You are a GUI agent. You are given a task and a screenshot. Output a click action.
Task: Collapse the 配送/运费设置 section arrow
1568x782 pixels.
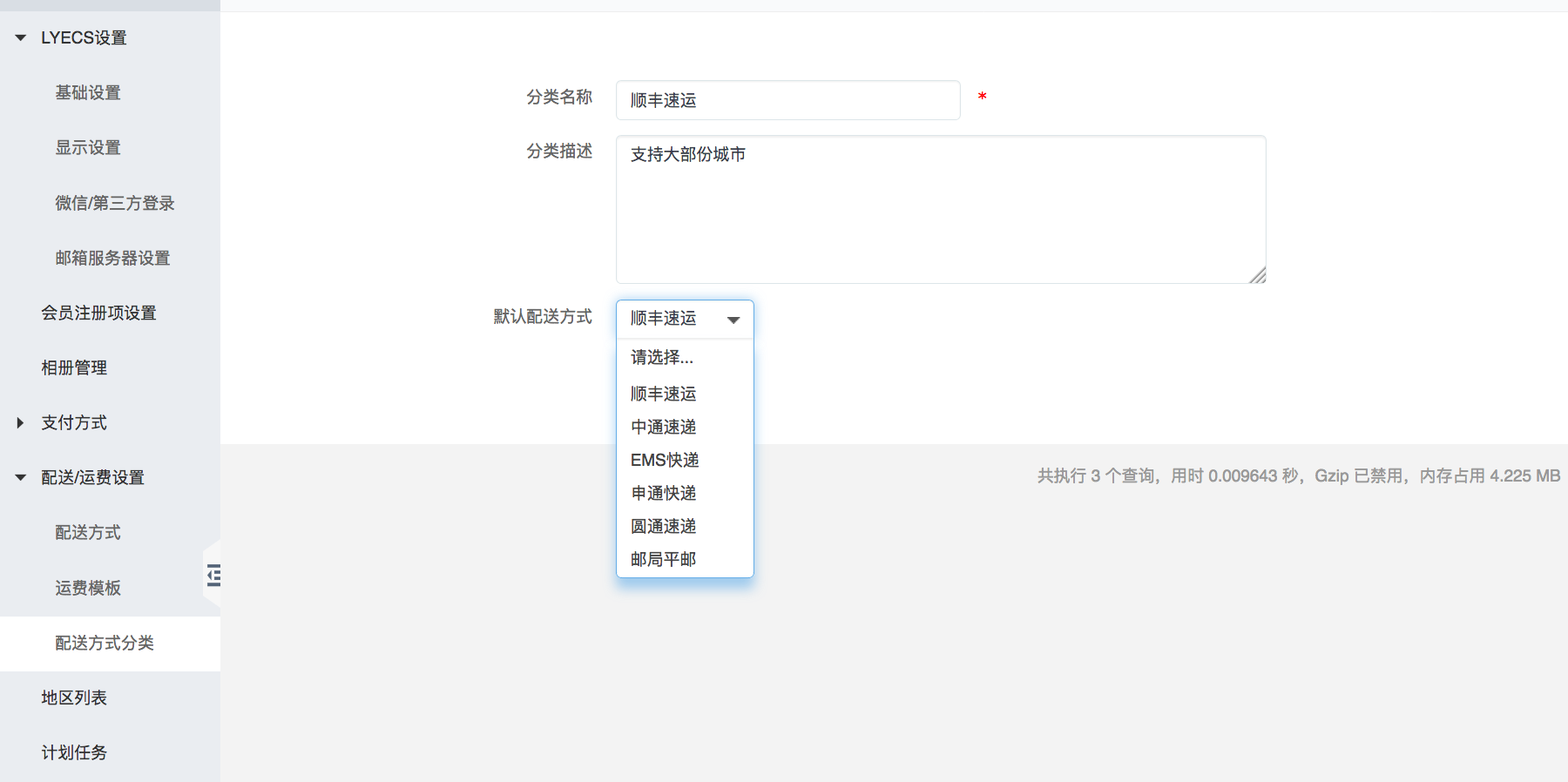21,477
